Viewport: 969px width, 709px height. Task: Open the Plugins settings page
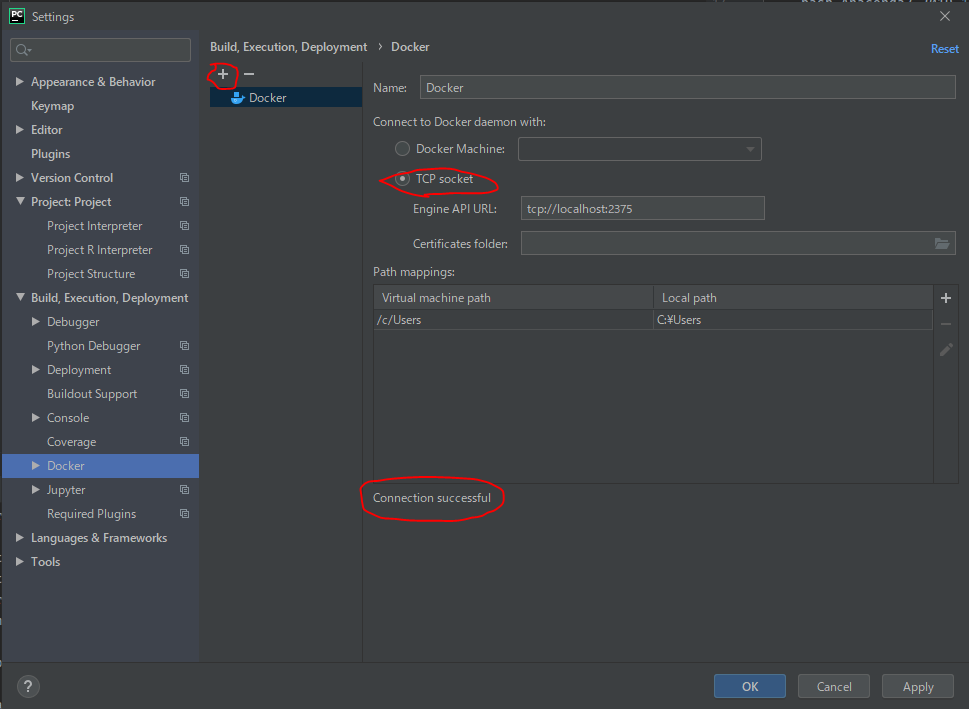click(x=51, y=154)
